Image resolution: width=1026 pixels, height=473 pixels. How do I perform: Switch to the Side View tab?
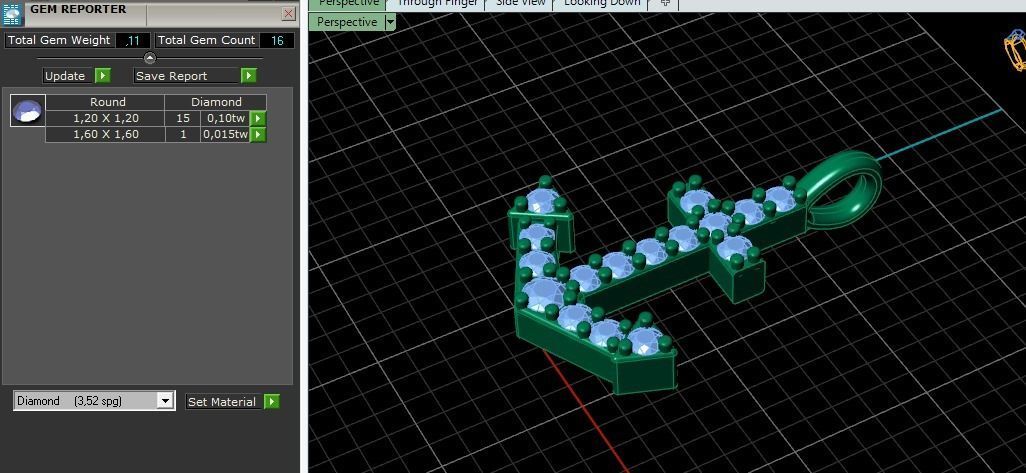(x=520, y=4)
